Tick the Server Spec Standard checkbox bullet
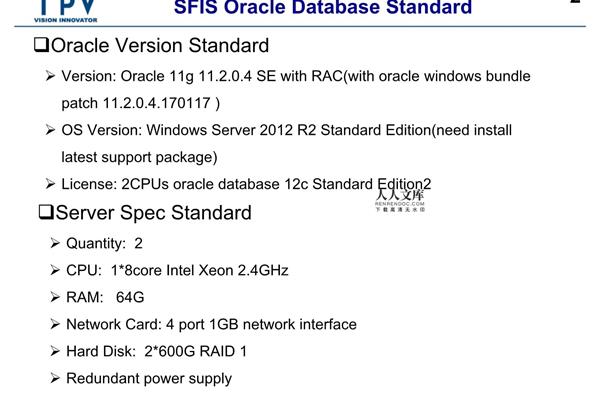The height and width of the screenshot is (400, 600). tap(46, 212)
